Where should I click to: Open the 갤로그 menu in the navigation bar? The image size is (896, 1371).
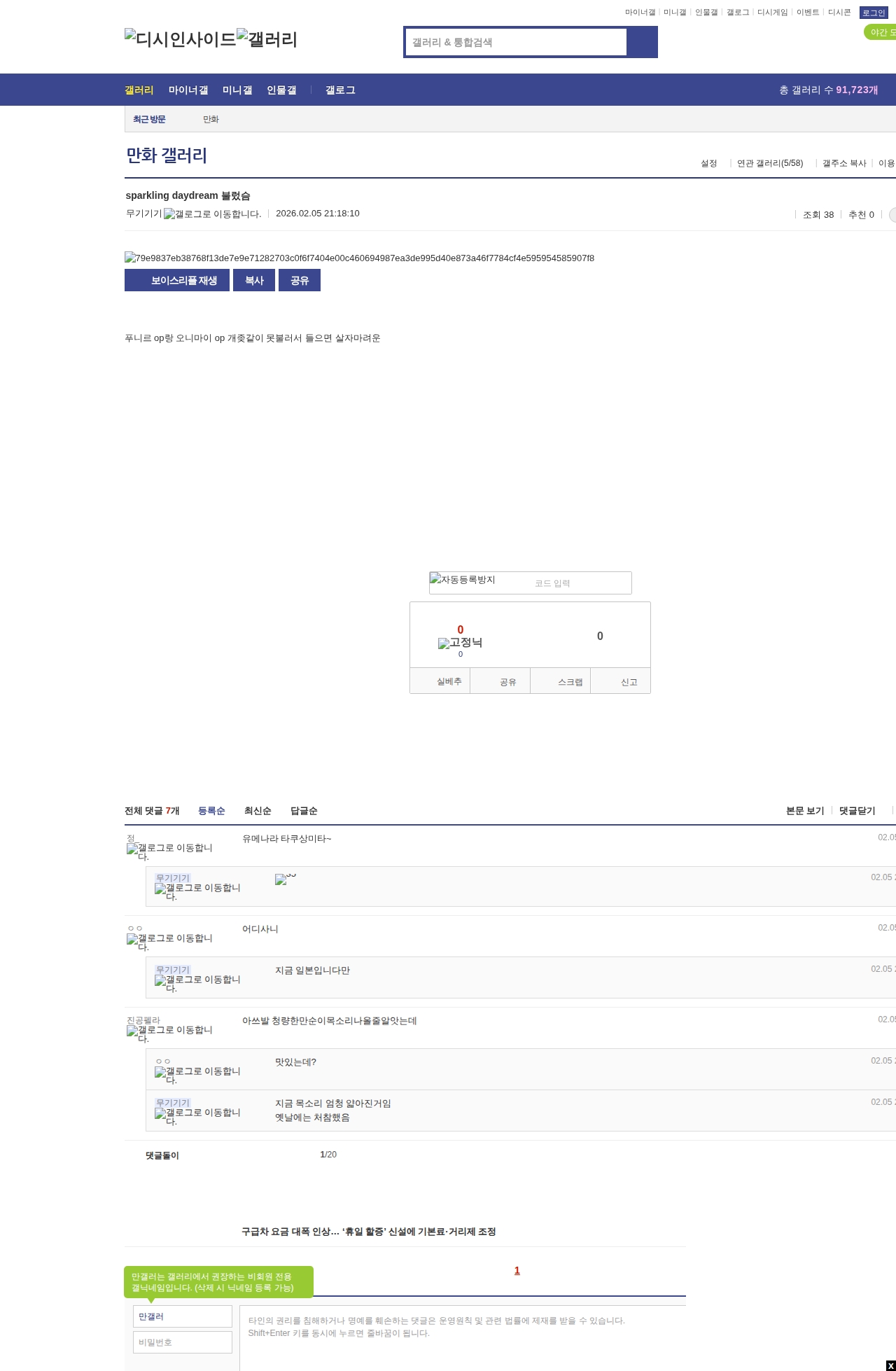[340, 90]
